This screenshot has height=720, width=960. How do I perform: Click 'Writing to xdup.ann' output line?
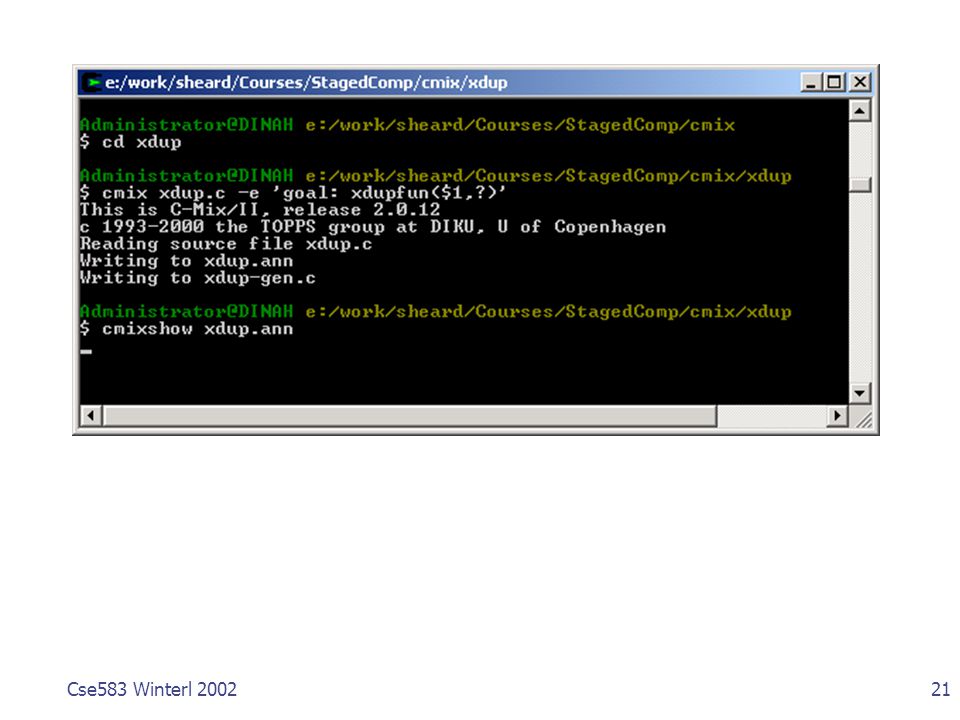click(x=187, y=261)
